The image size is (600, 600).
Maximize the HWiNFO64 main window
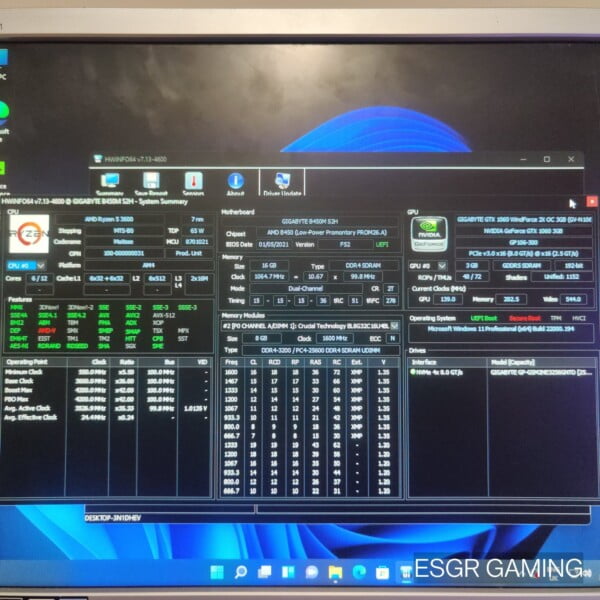pyautogui.click(x=547, y=159)
